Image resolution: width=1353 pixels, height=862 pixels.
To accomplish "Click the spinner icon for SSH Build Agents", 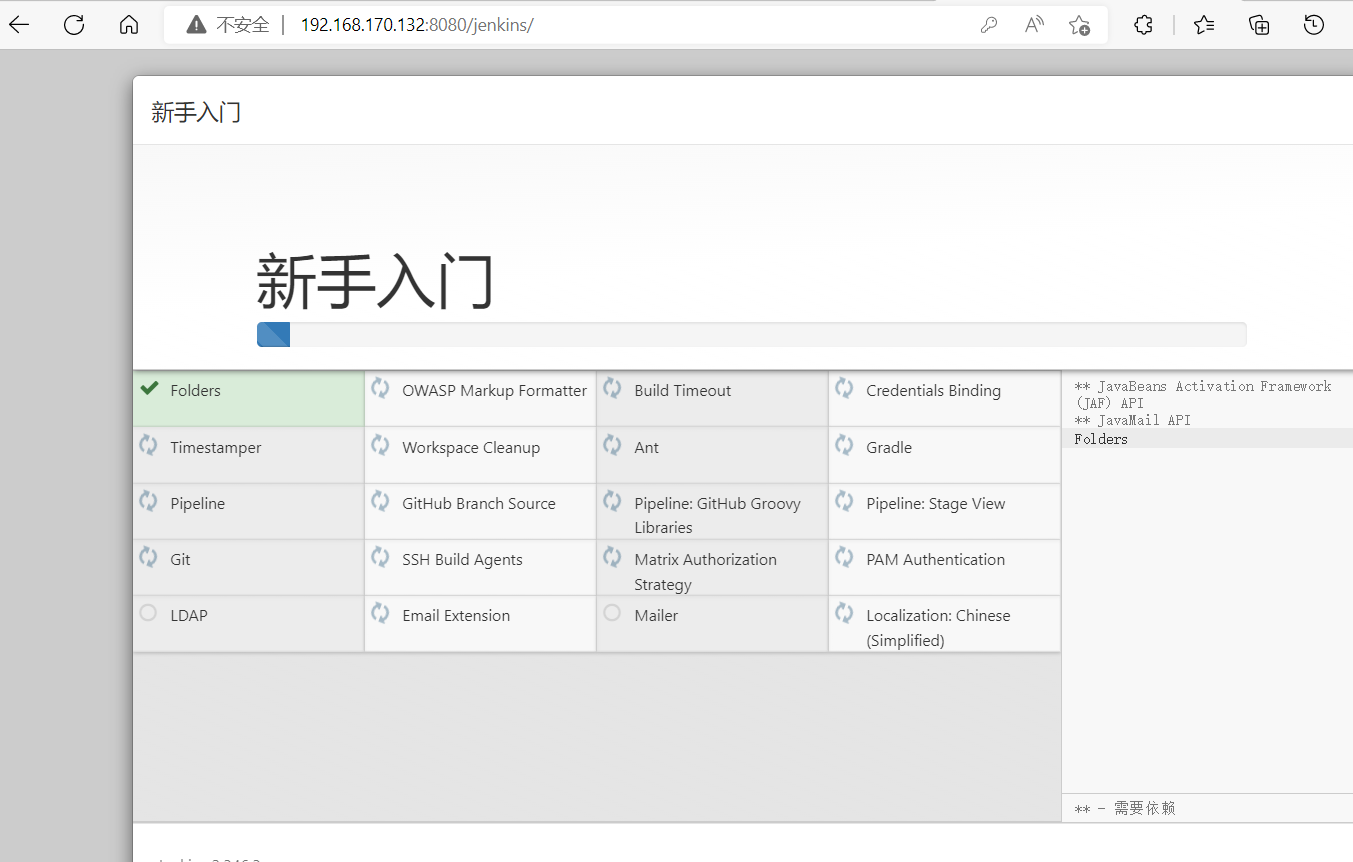I will [380, 557].
